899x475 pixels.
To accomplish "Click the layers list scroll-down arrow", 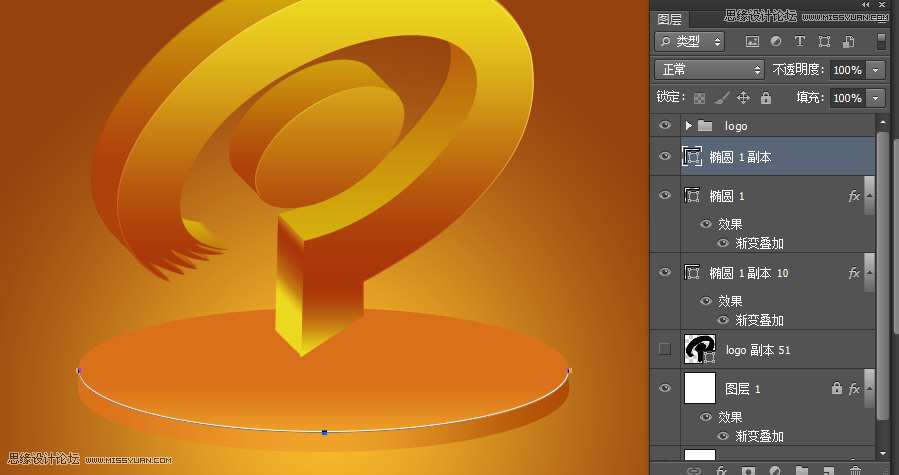I will [883, 454].
